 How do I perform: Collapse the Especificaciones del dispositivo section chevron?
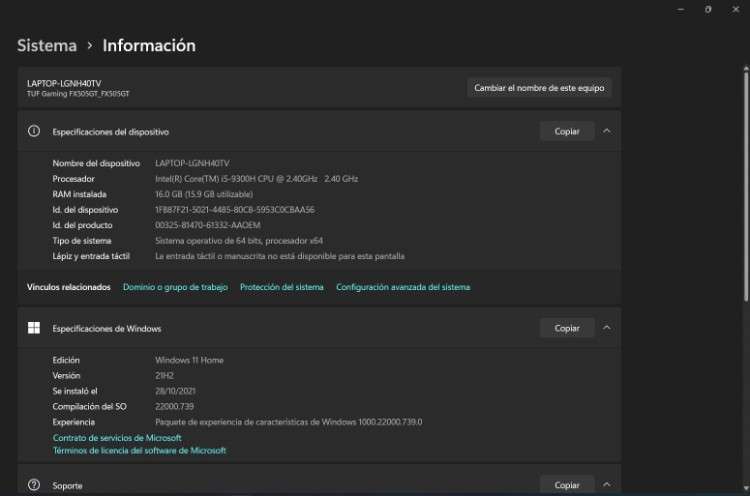607,131
